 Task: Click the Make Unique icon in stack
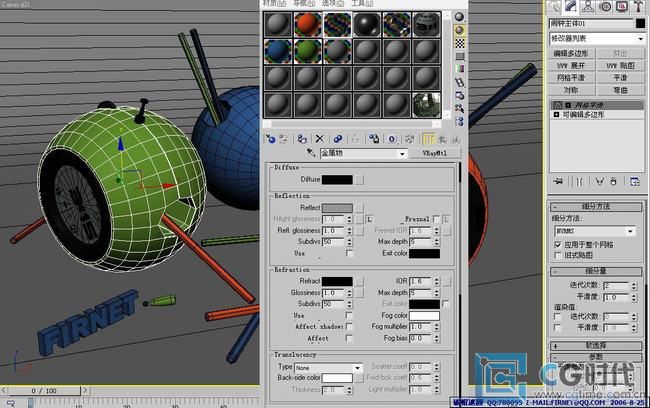[x=599, y=181]
